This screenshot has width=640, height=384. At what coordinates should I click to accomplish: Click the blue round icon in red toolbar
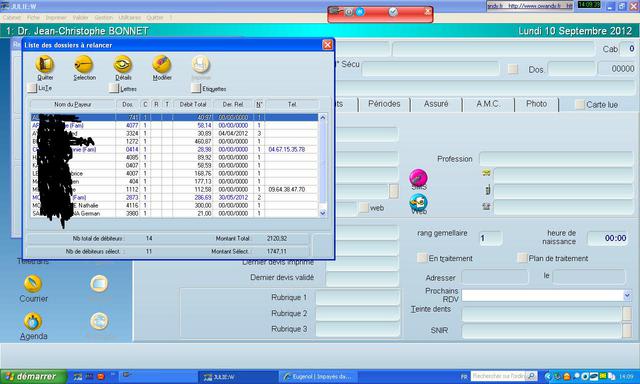(360, 12)
